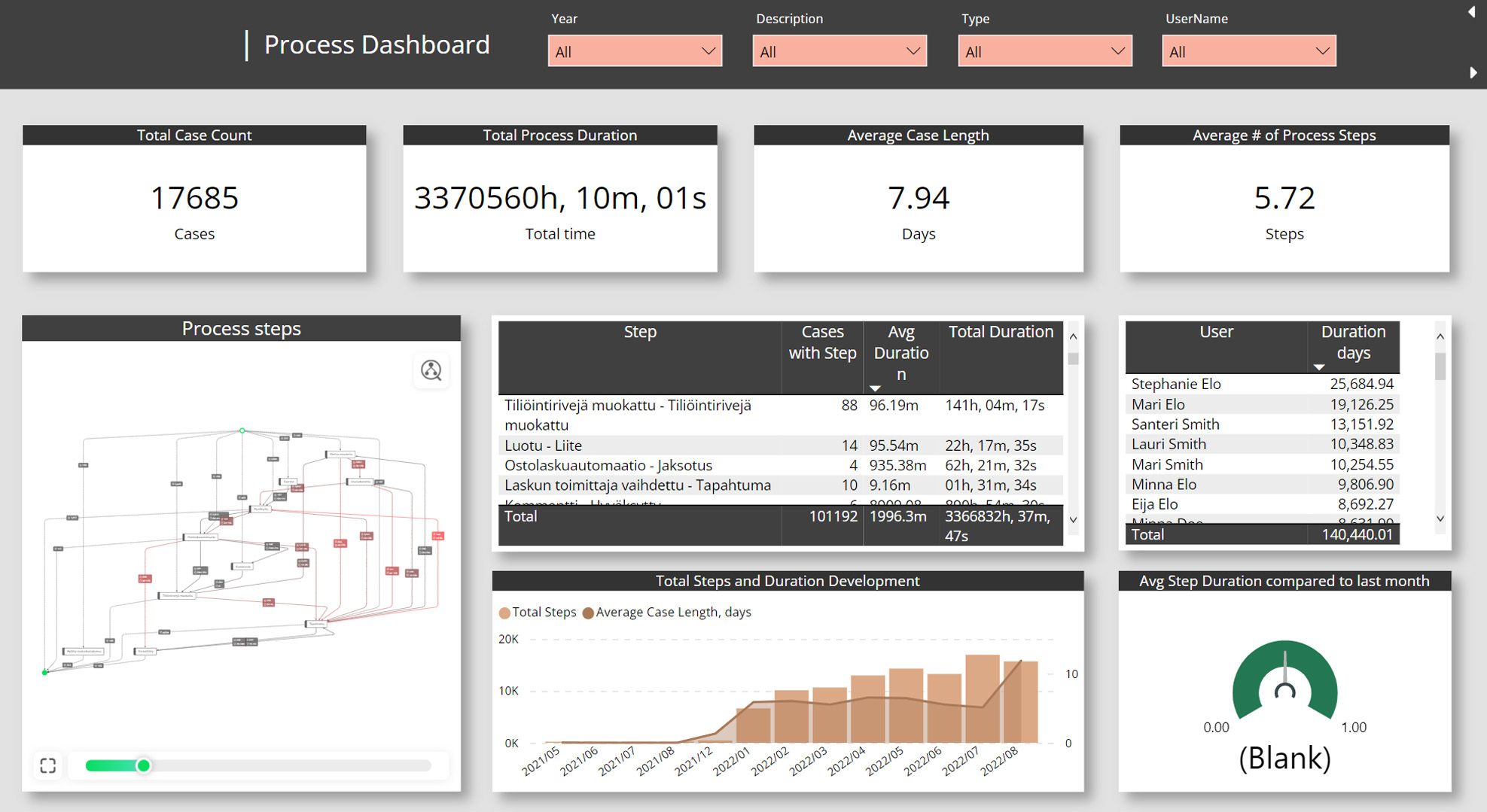This screenshot has height=812, width=1487.
Task: Click the top-right left-pointing arrow icon
Action: 1471,11
